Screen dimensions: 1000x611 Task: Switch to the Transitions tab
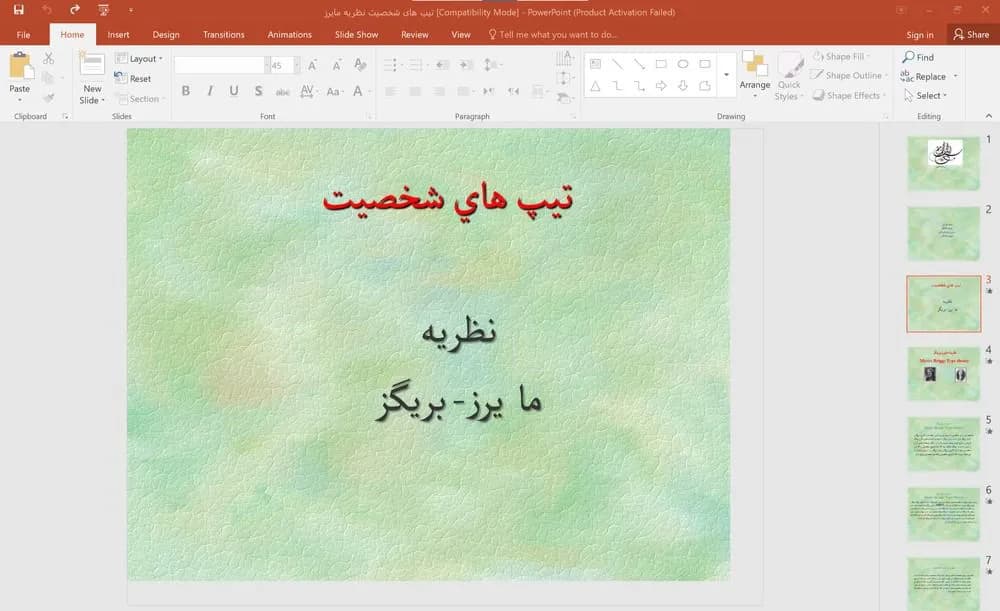coord(224,34)
